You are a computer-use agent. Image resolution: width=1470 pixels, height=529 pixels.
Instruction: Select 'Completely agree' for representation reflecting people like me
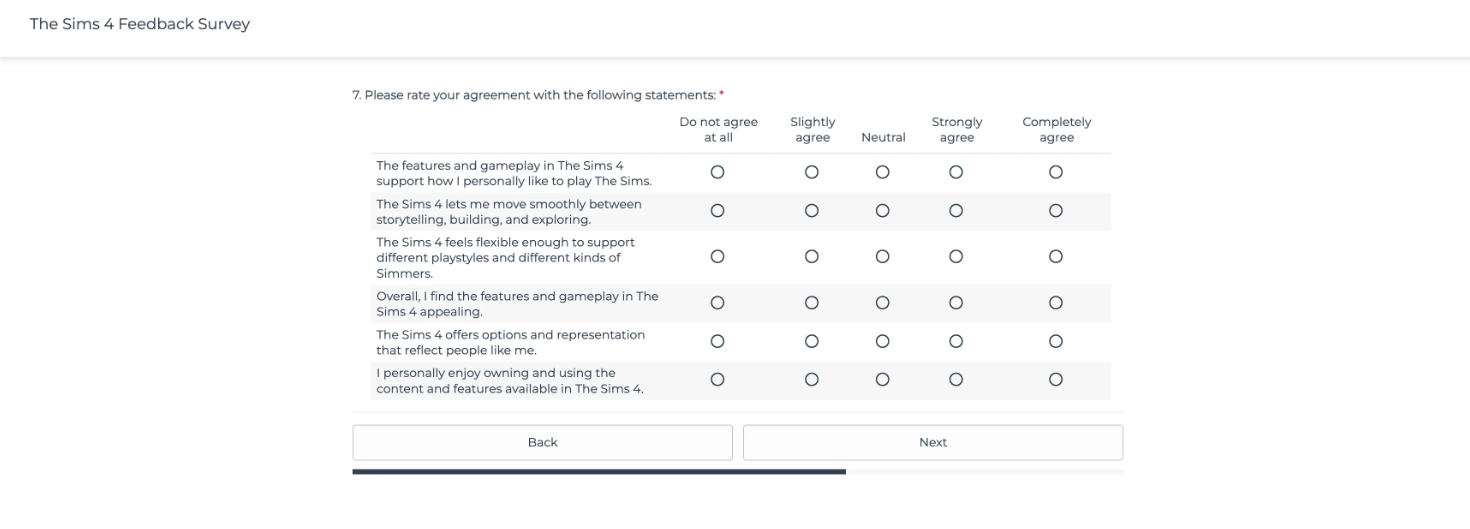(1056, 341)
